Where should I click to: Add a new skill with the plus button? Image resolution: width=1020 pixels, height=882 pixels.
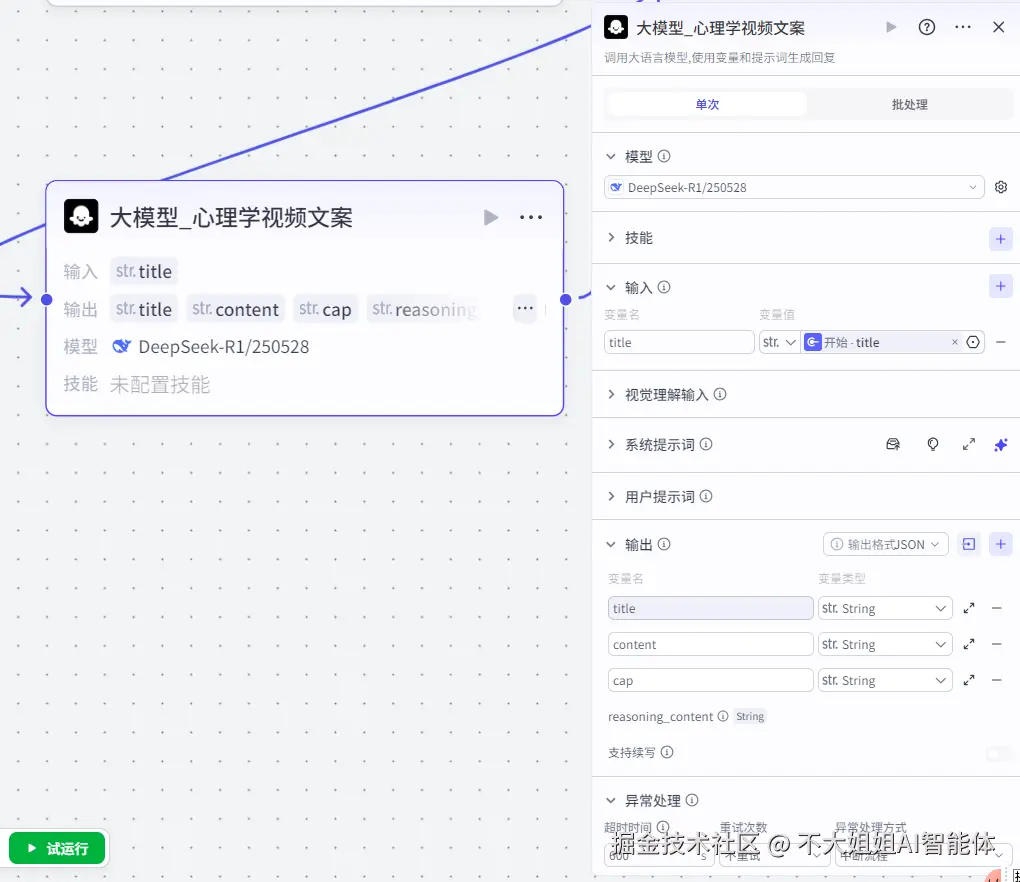coord(1000,239)
